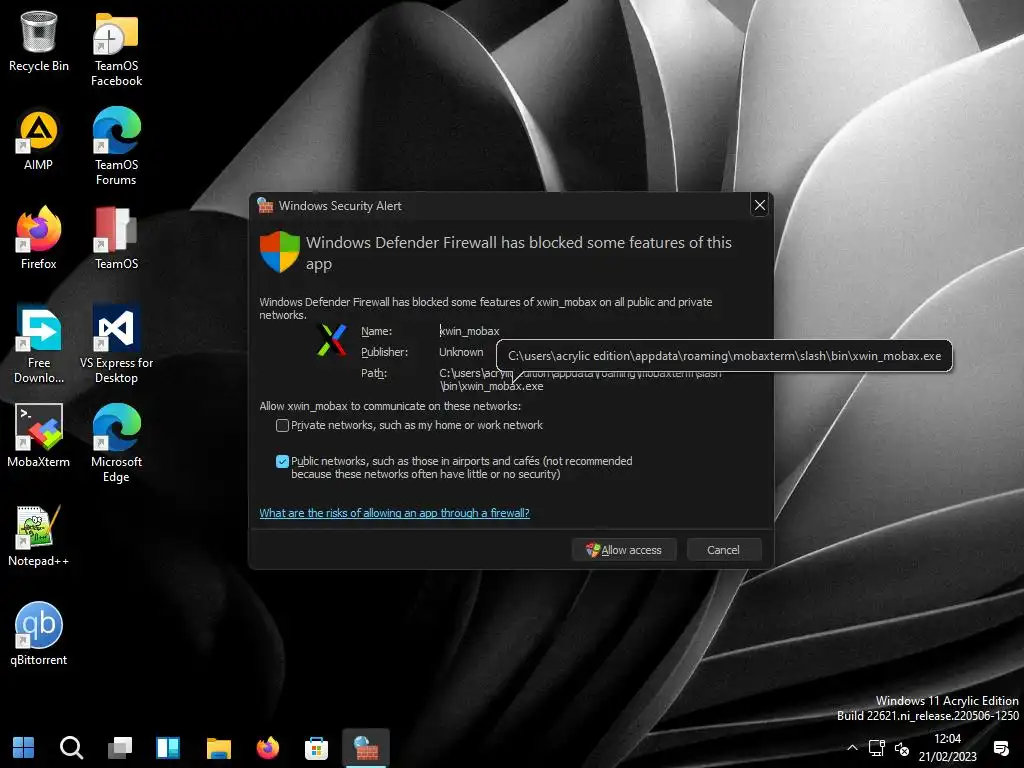Open TeamOS desktop shortcut
1024x768 pixels.
116,239
